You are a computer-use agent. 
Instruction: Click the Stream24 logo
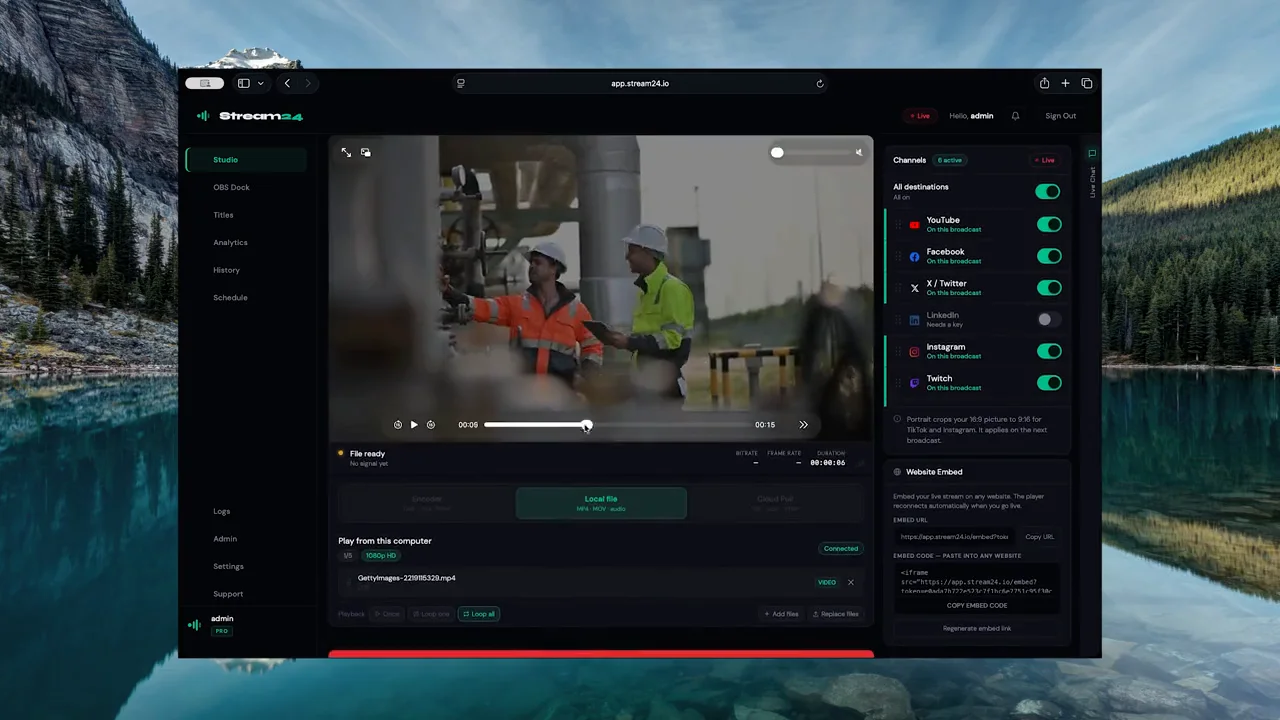pyautogui.click(x=249, y=116)
